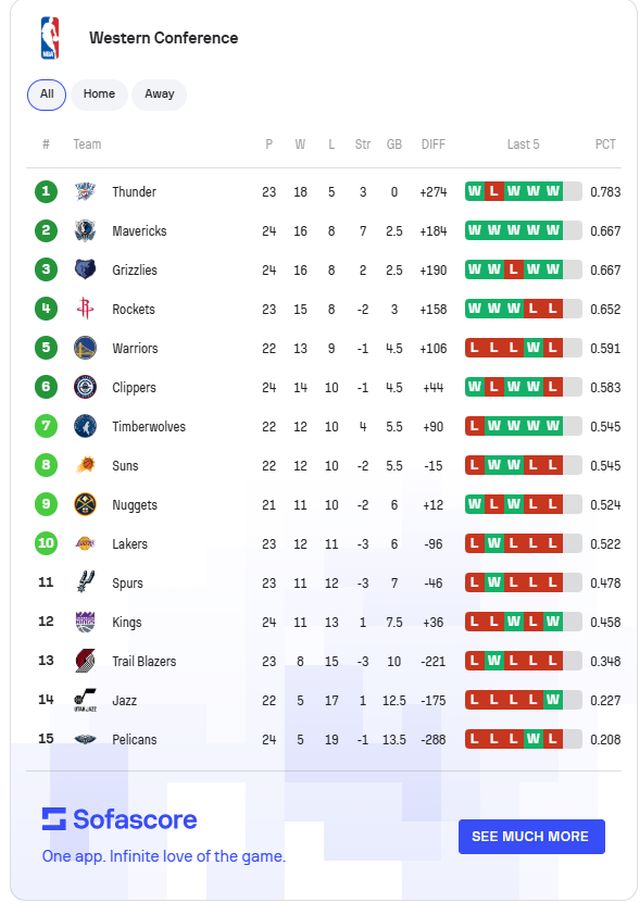
Task: Click the Lakers team logo
Action: pos(85,544)
